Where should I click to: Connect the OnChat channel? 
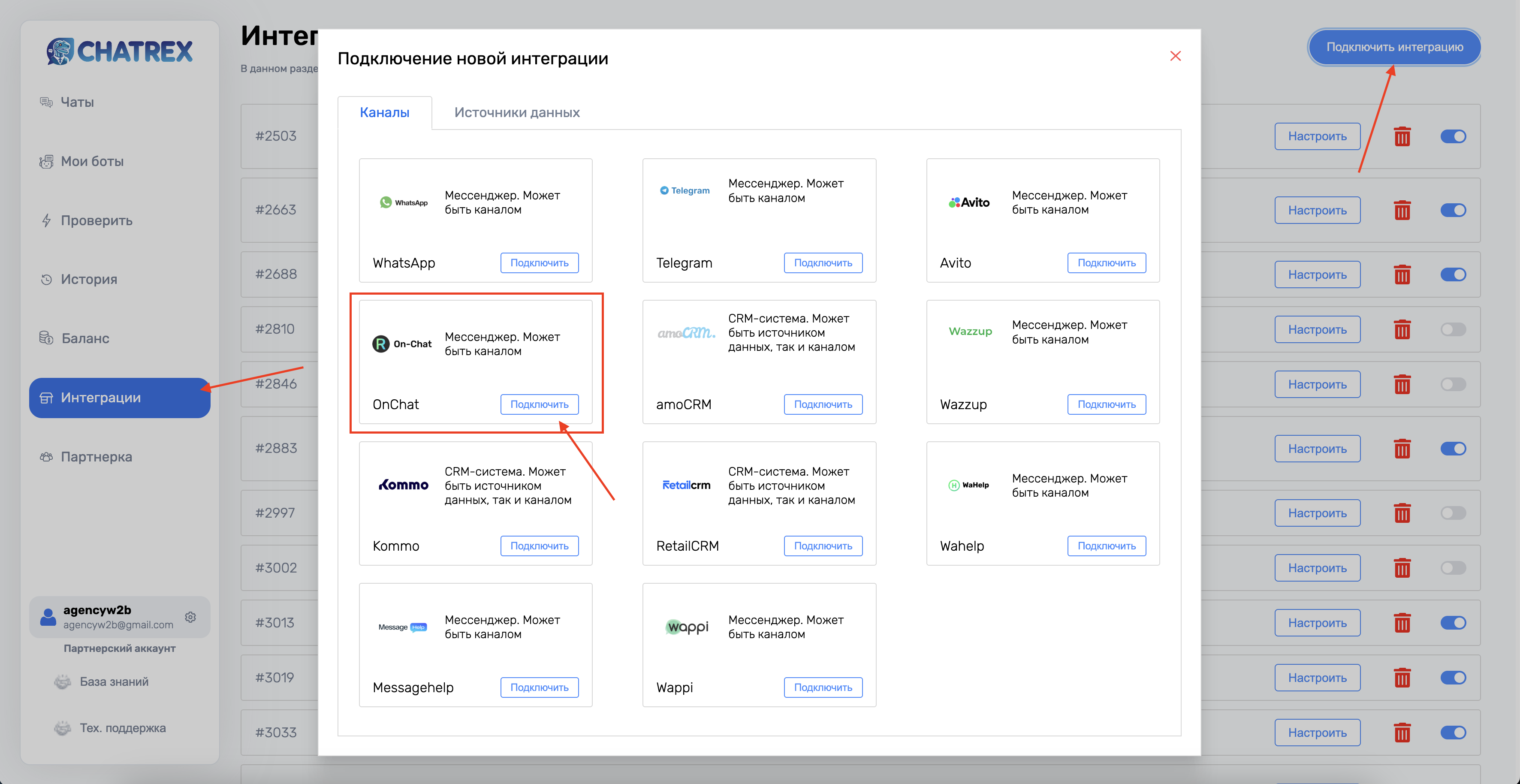(x=539, y=405)
